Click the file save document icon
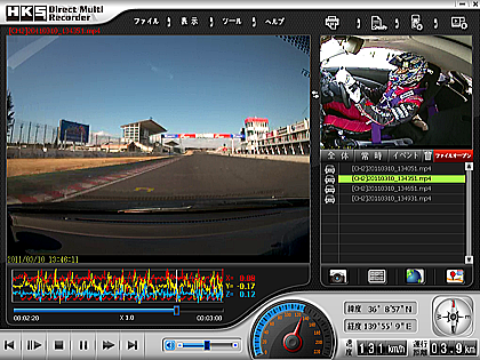The image size is (480, 360). 379,23
